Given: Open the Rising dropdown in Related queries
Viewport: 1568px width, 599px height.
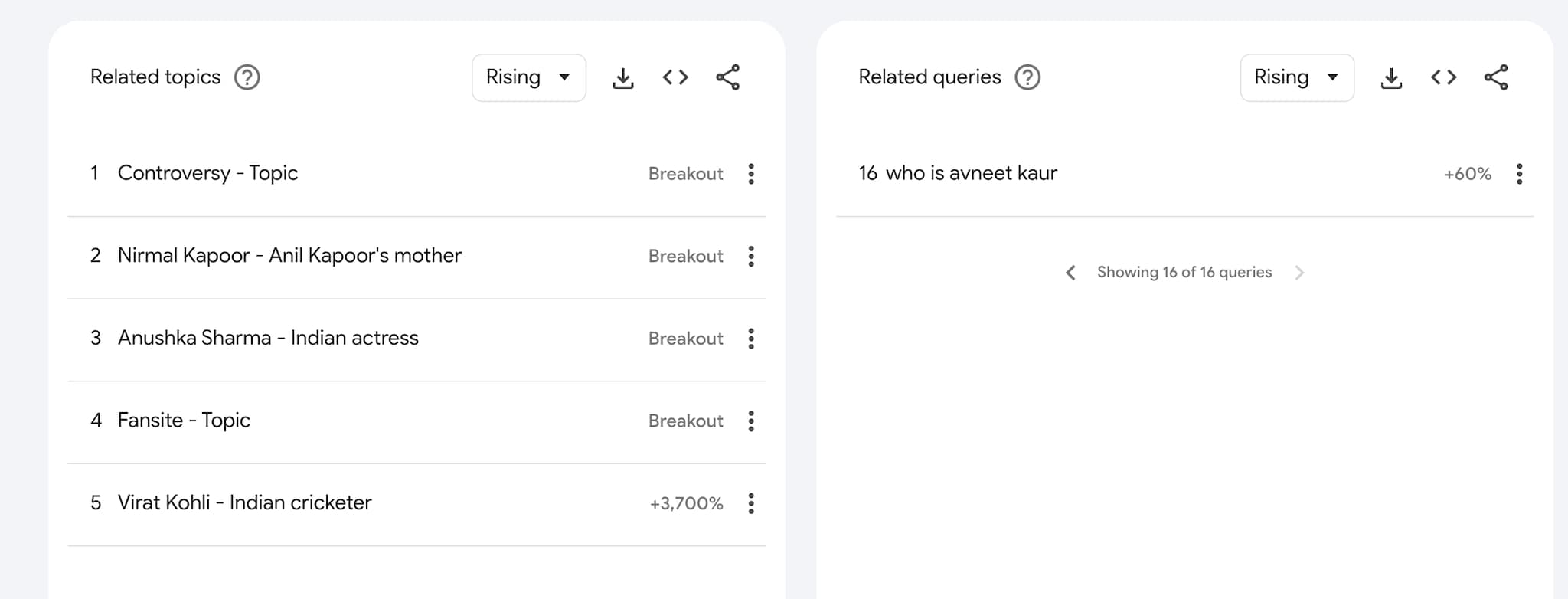Looking at the screenshot, I should click(x=1297, y=77).
